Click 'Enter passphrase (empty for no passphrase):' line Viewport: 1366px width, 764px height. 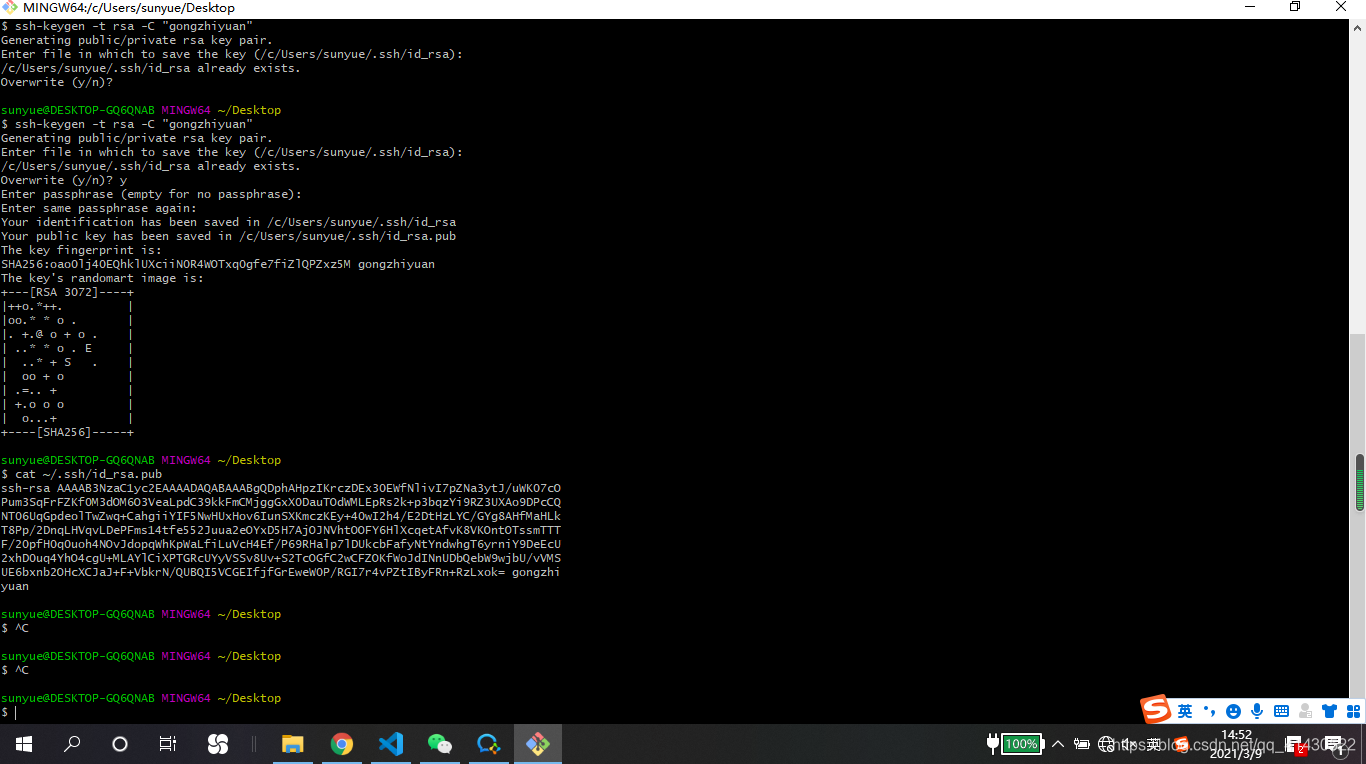click(151, 194)
